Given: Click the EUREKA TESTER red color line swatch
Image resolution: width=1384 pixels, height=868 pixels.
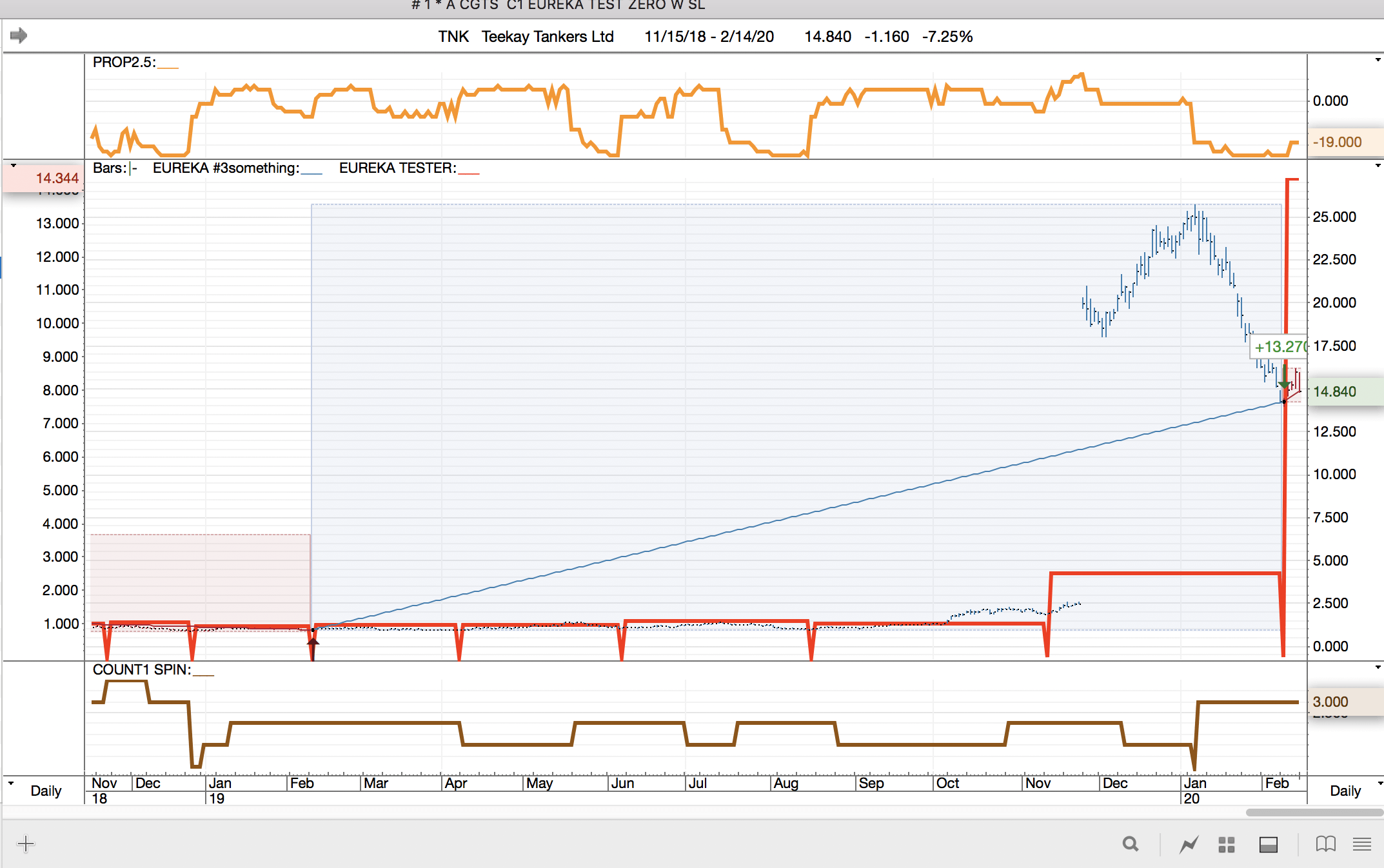Looking at the screenshot, I should 469,173.
